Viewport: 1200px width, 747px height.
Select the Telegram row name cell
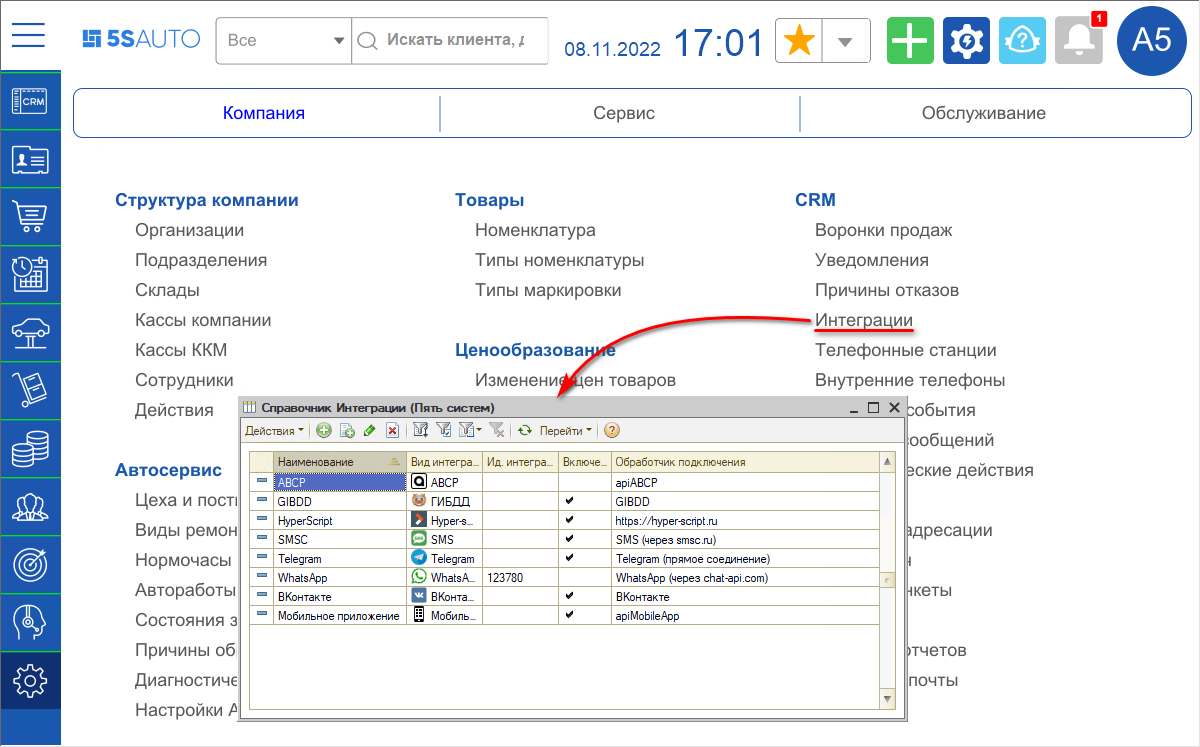click(x=340, y=558)
